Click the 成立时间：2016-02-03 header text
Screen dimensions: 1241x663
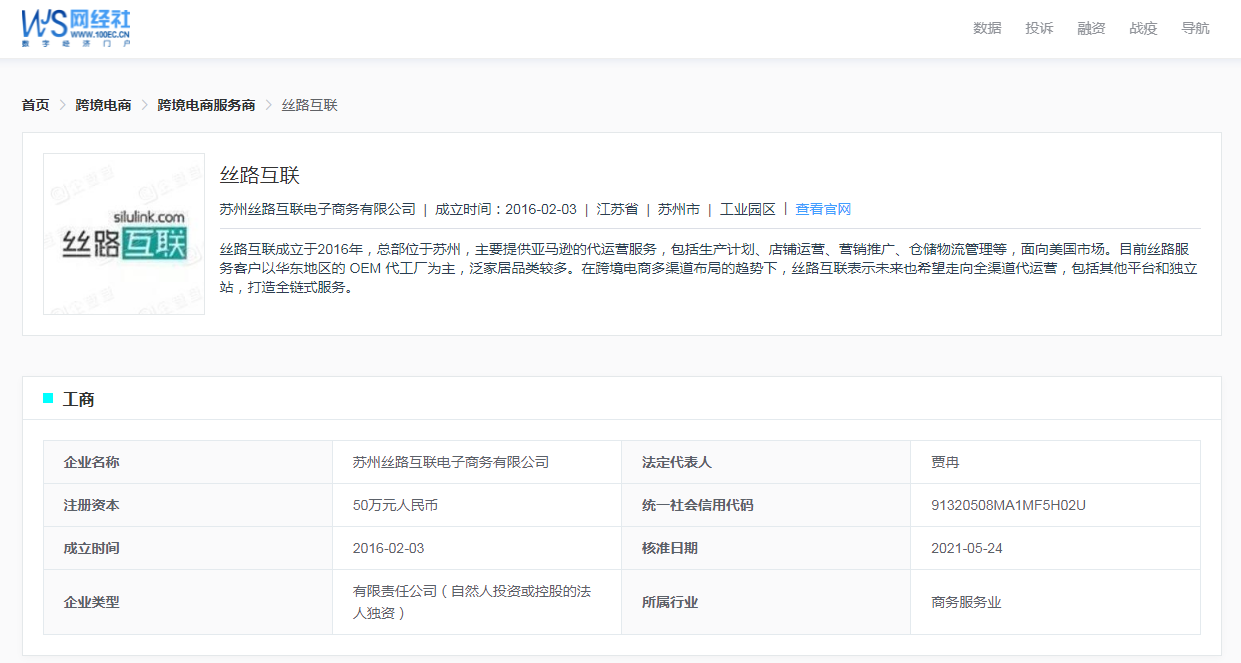tap(506, 209)
